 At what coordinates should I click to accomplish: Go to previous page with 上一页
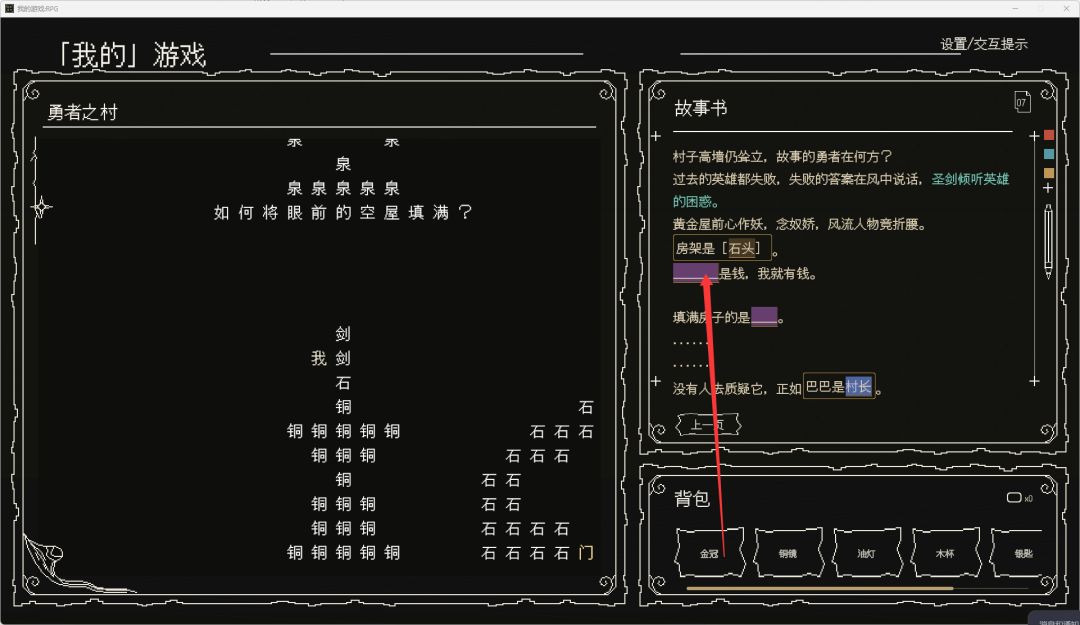click(708, 424)
